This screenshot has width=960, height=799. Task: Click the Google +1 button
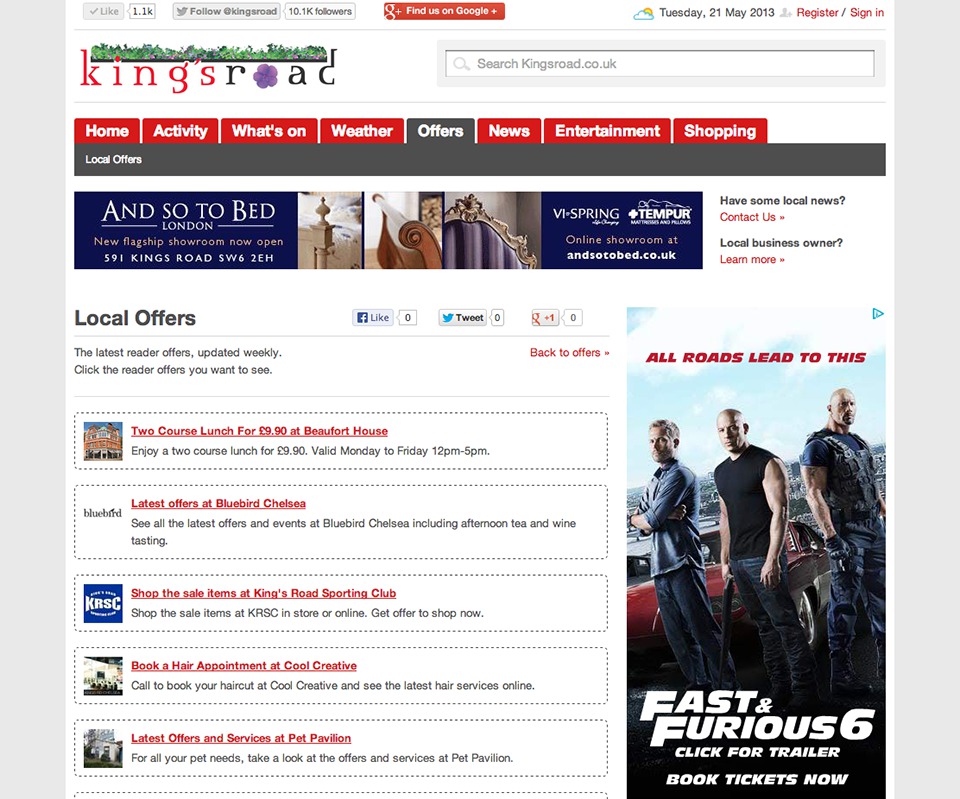pos(545,317)
